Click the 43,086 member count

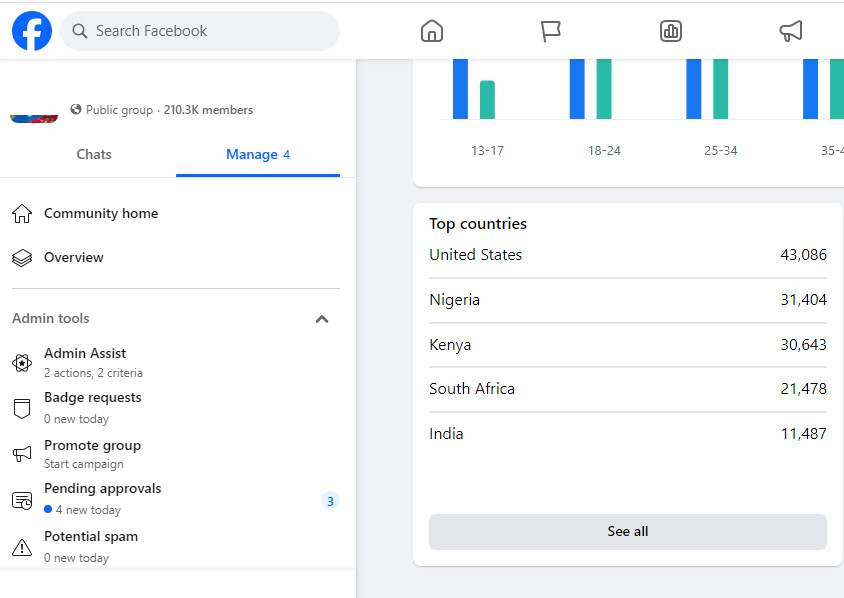point(804,255)
